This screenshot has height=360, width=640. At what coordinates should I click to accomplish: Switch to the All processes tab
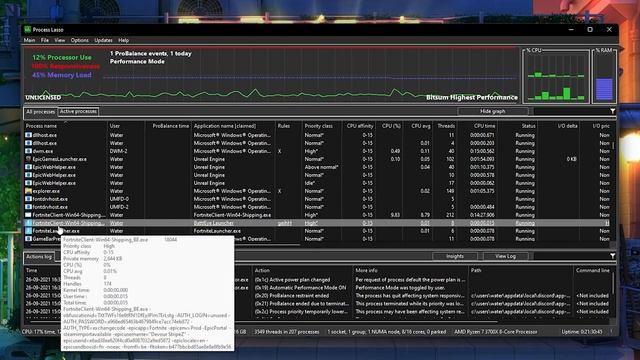point(40,111)
